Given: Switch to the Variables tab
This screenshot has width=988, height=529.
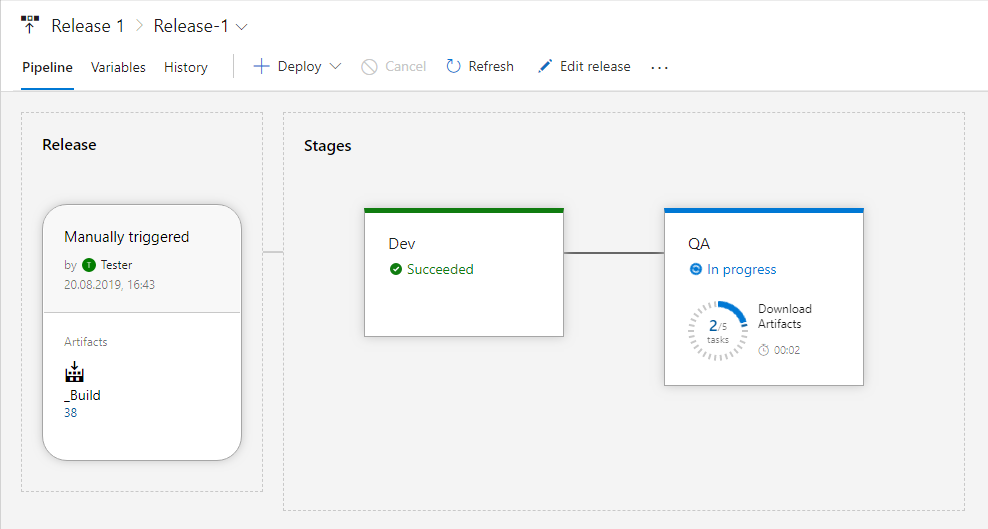Looking at the screenshot, I should (x=118, y=67).
